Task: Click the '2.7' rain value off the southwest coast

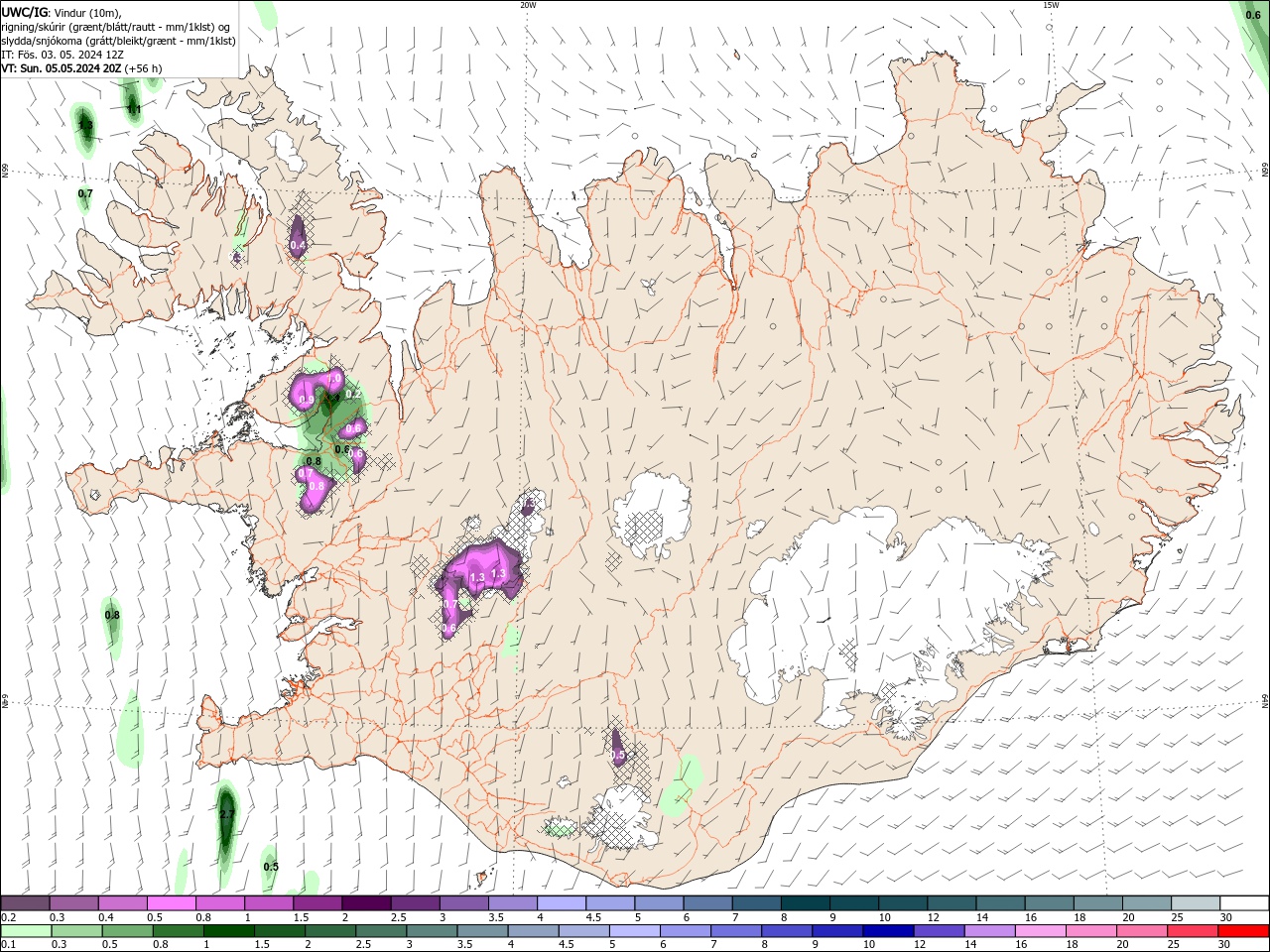Action: [227, 814]
